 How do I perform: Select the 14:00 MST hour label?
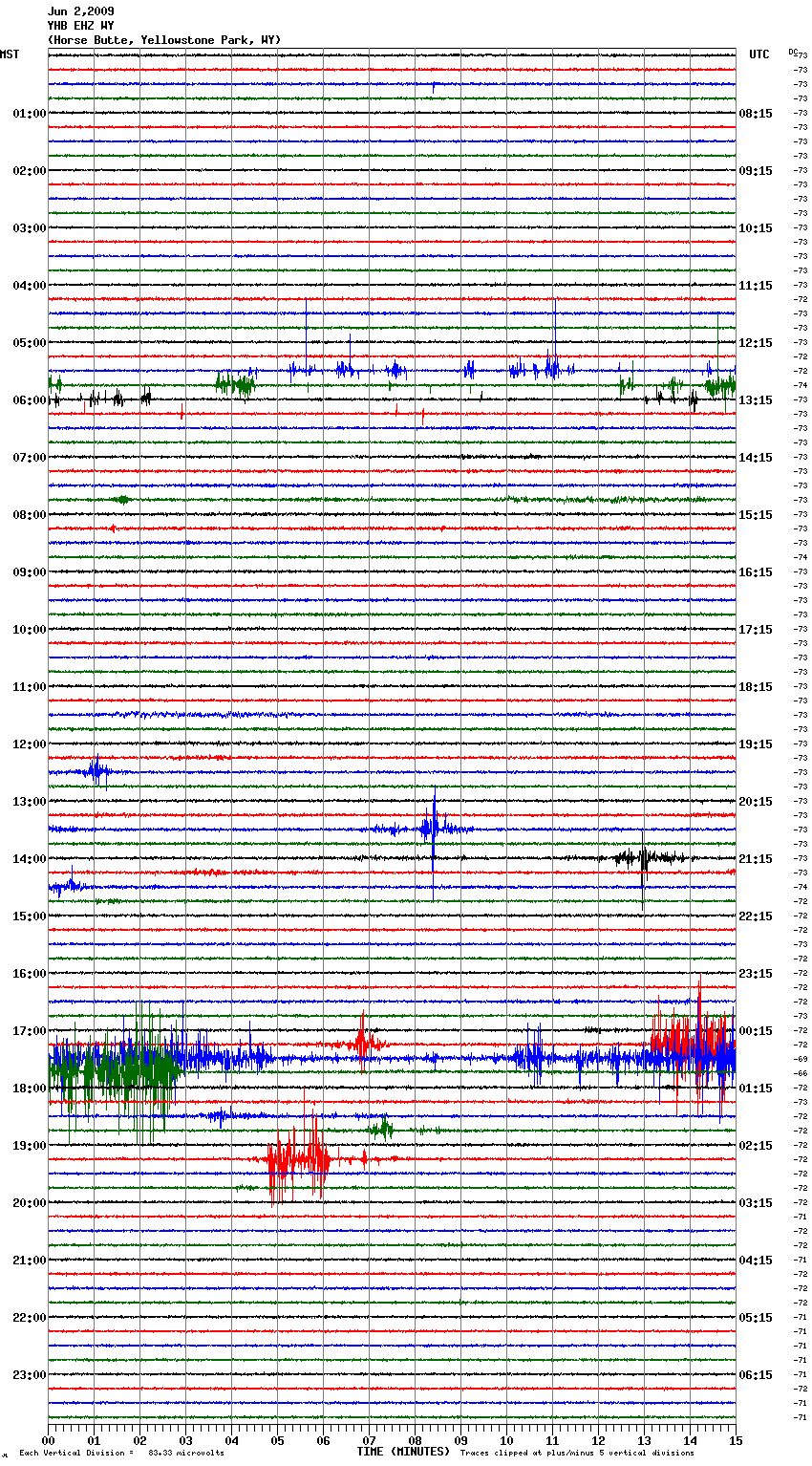click(x=30, y=859)
